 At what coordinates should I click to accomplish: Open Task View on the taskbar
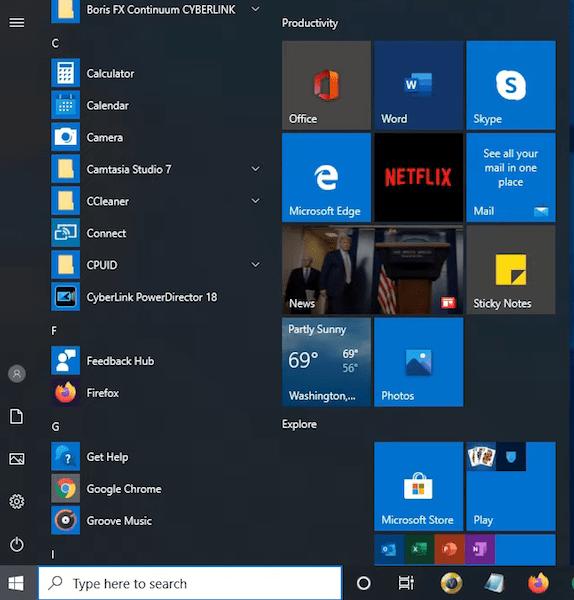coord(406,583)
